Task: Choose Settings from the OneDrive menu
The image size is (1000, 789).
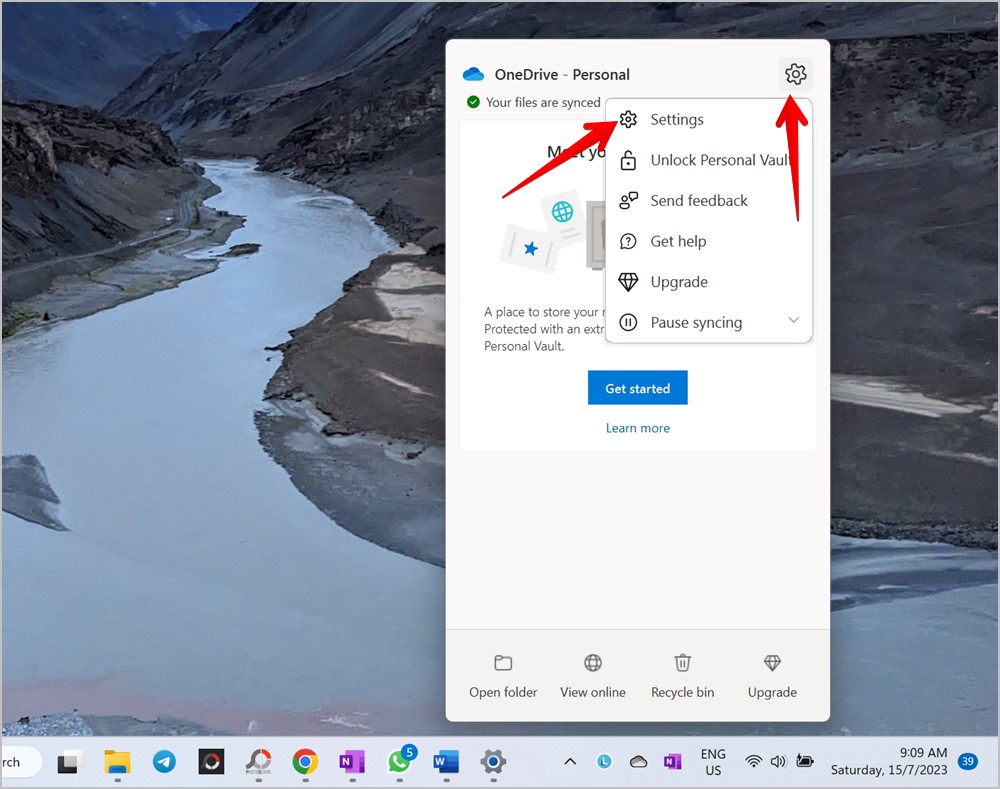Action: tap(708, 119)
